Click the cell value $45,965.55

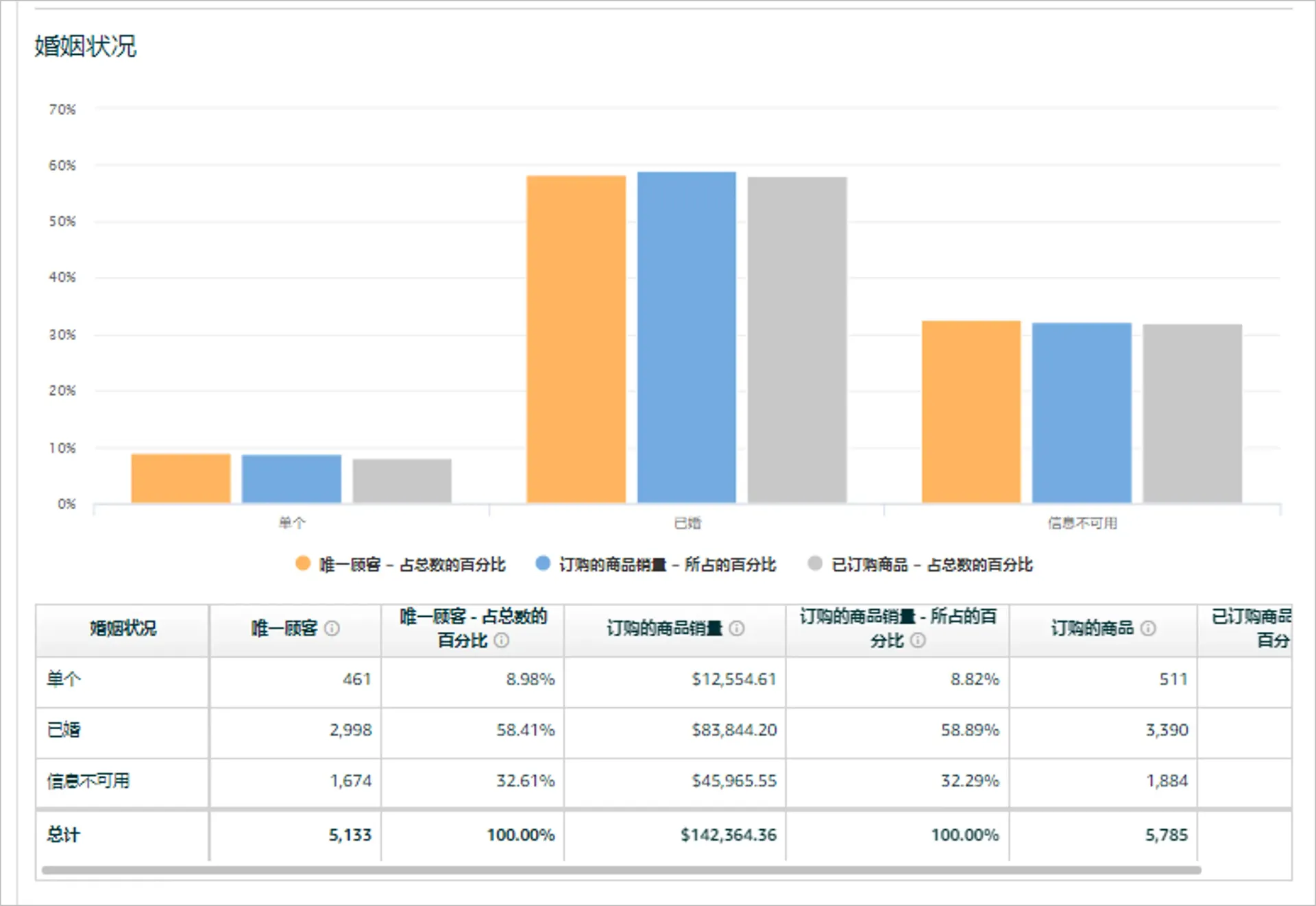click(x=734, y=781)
